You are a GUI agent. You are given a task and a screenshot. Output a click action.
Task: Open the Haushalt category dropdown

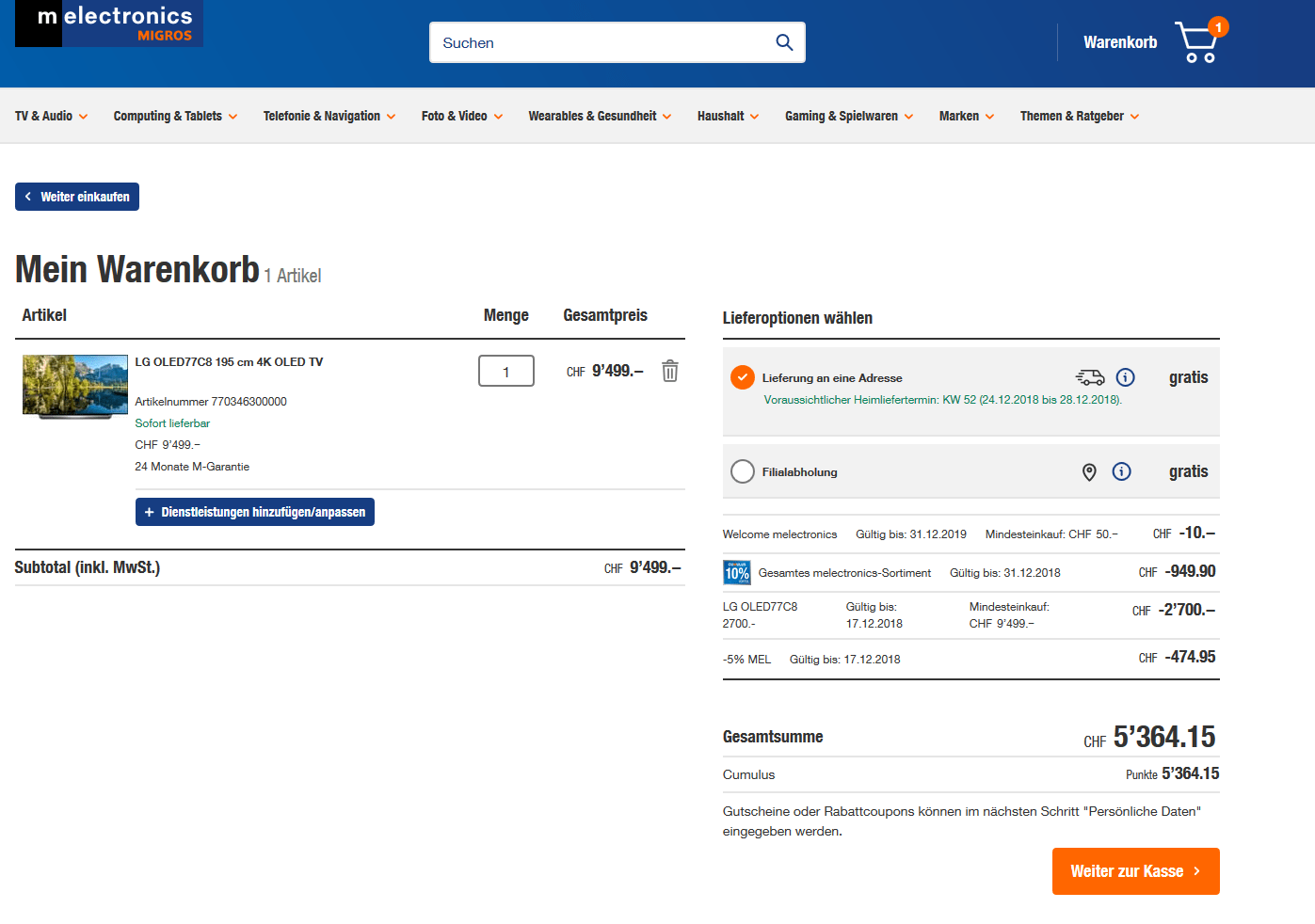728,117
